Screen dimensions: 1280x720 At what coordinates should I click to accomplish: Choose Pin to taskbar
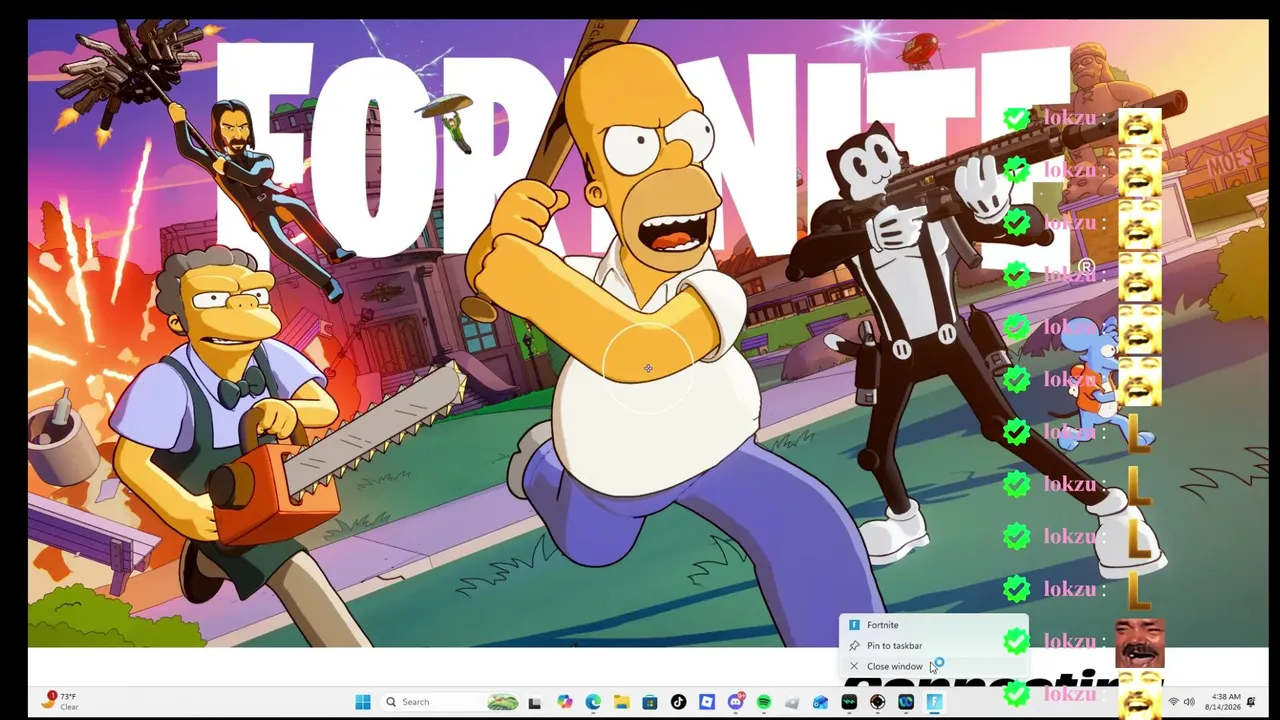tap(933, 646)
